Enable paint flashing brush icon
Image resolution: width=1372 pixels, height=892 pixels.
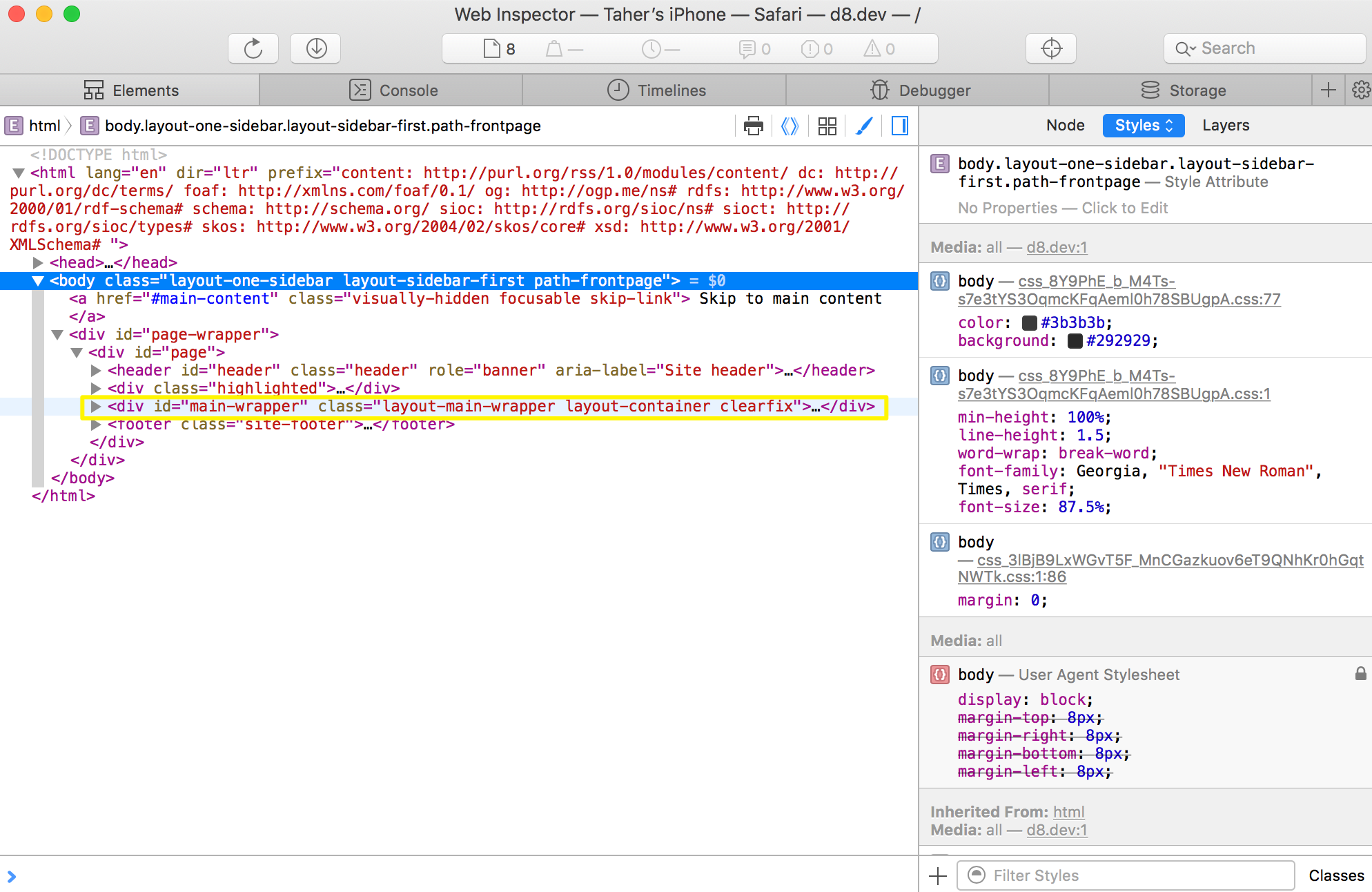click(864, 126)
